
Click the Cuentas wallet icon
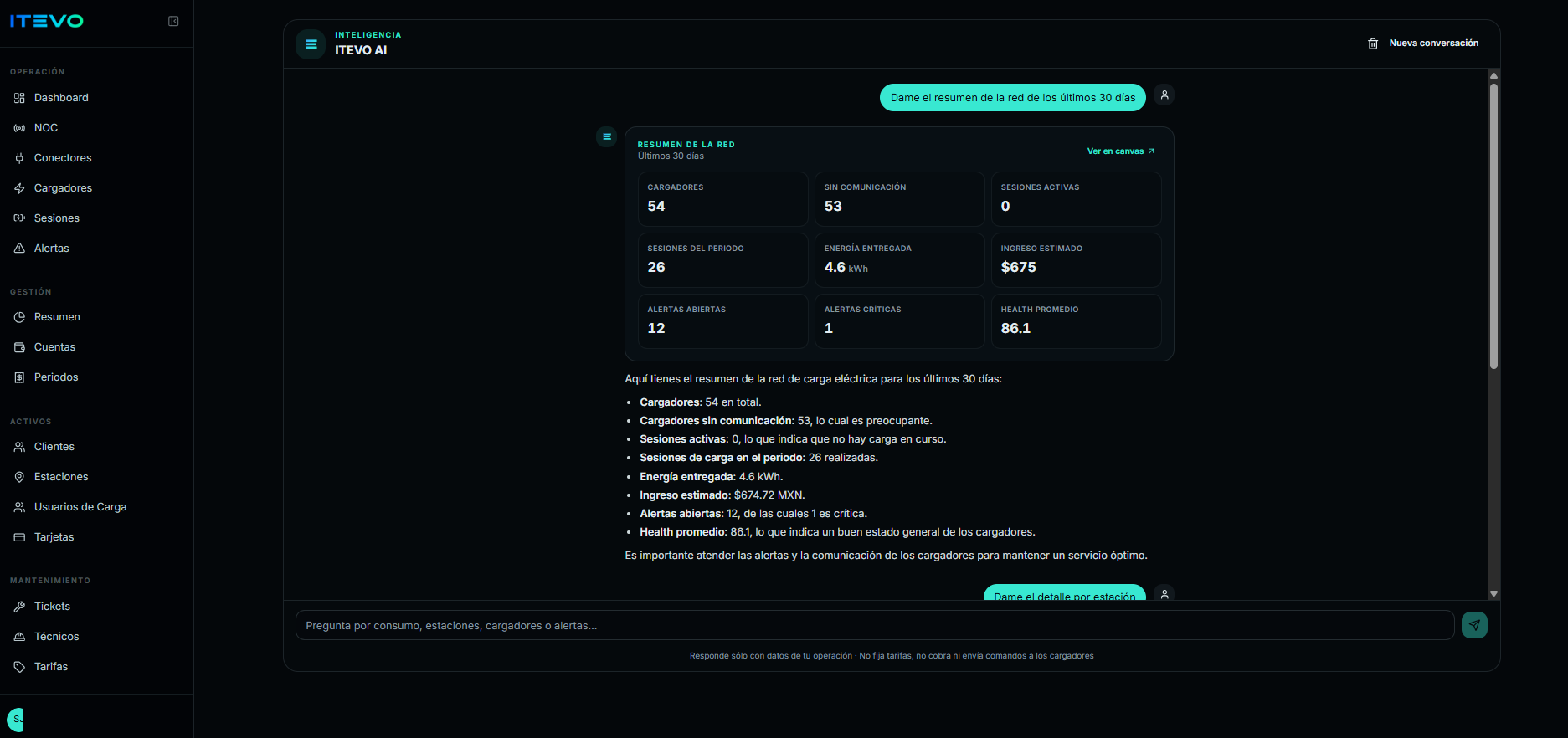click(19, 347)
